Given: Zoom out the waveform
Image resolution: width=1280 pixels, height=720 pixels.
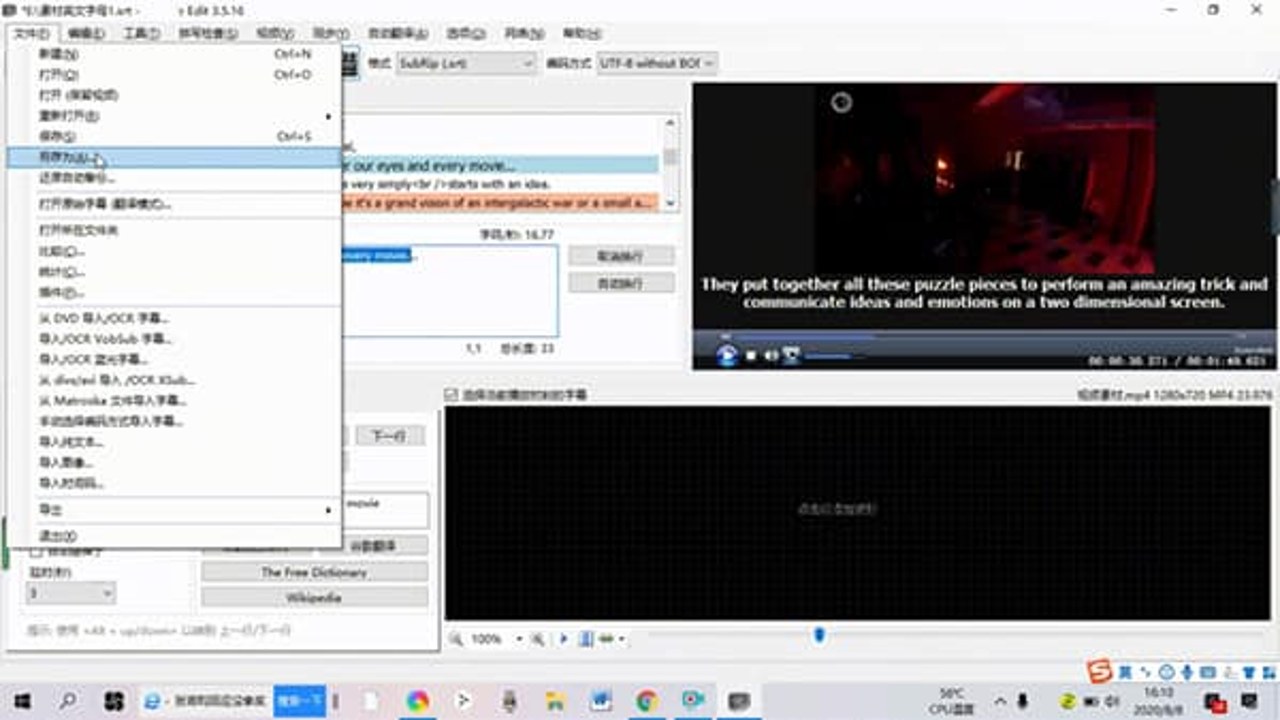Looking at the screenshot, I should click(x=456, y=638).
